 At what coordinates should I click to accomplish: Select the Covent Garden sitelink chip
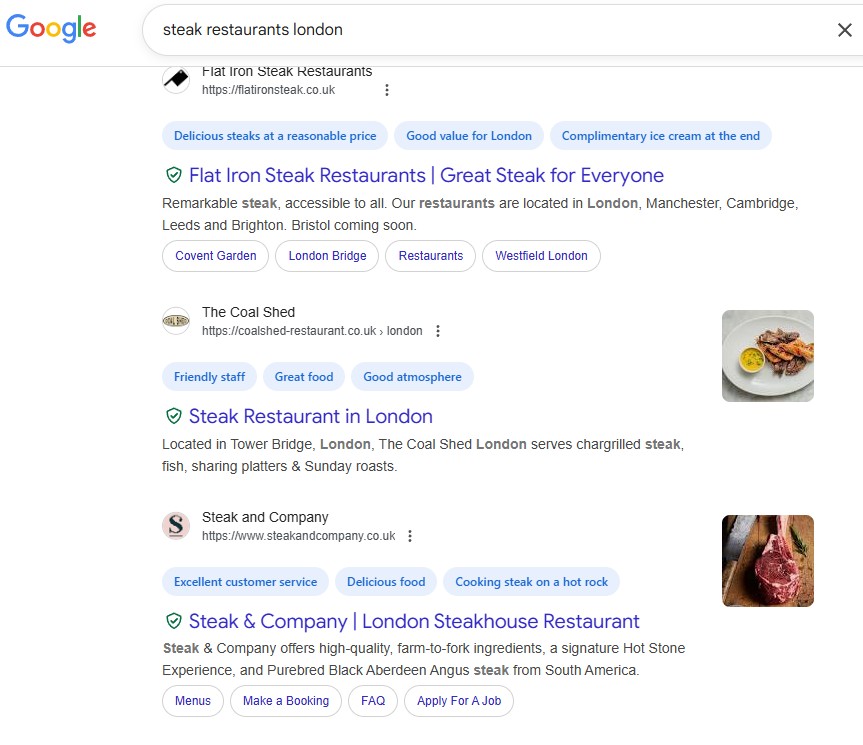pyautogui.click(x=216, y=256)
